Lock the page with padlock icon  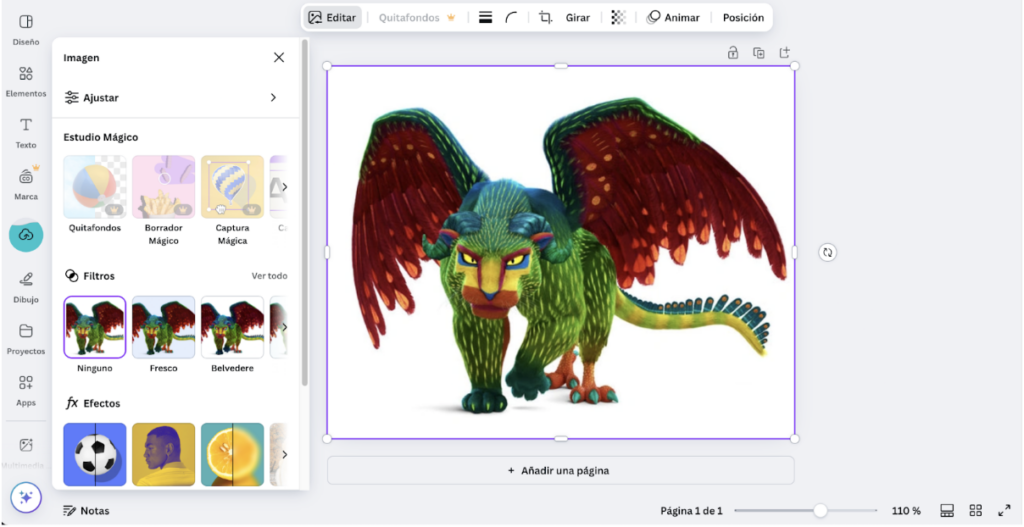coord(733,53)
